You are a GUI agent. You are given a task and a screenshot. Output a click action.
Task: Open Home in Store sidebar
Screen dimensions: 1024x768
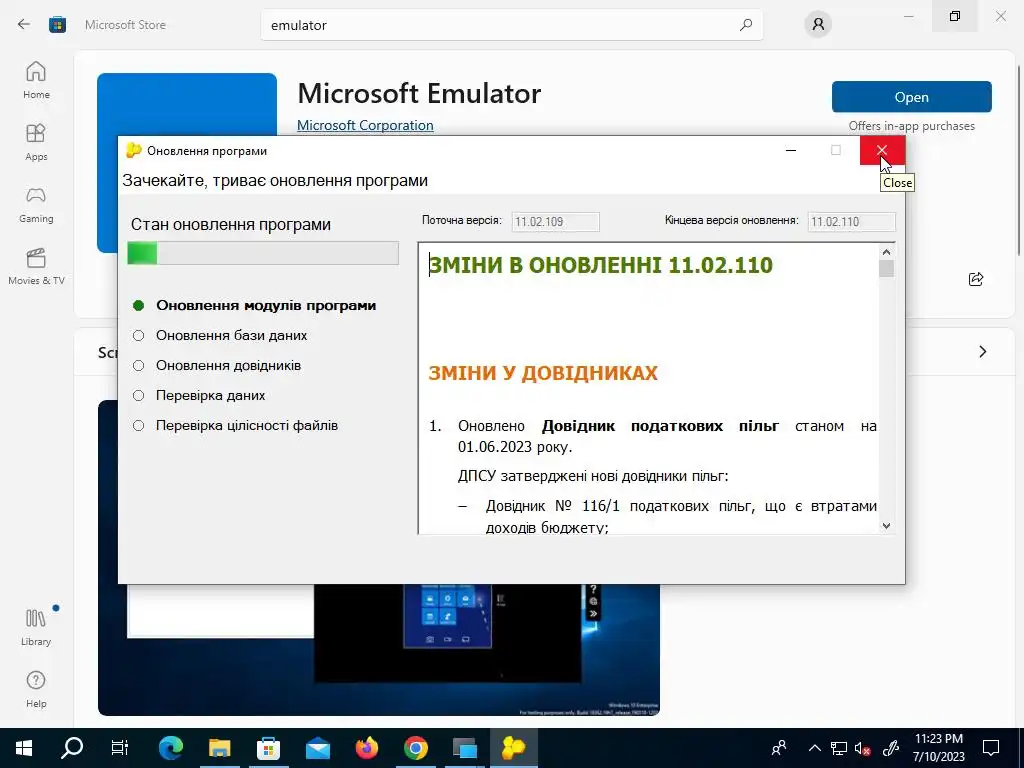coord(36,80)
